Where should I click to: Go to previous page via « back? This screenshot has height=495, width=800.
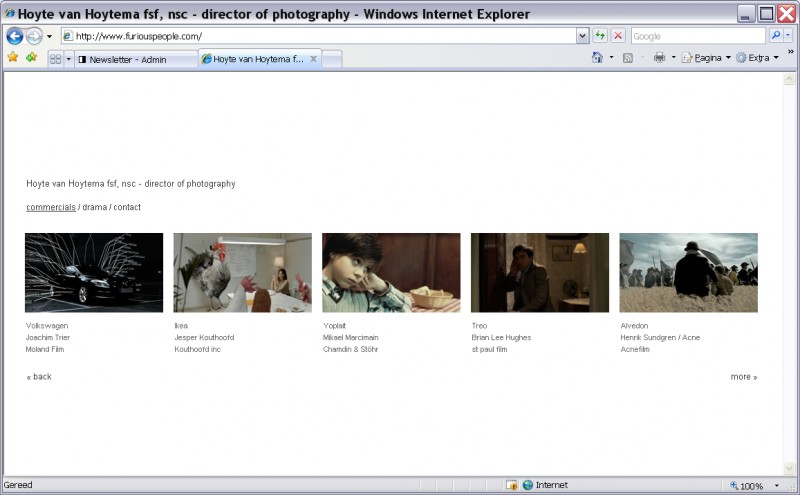coord(39,377)
